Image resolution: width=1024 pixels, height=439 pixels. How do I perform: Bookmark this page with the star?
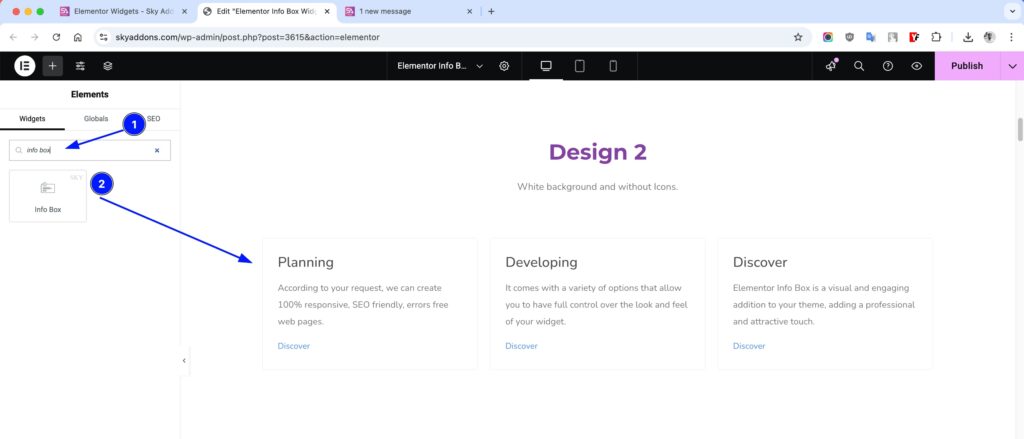797,37
